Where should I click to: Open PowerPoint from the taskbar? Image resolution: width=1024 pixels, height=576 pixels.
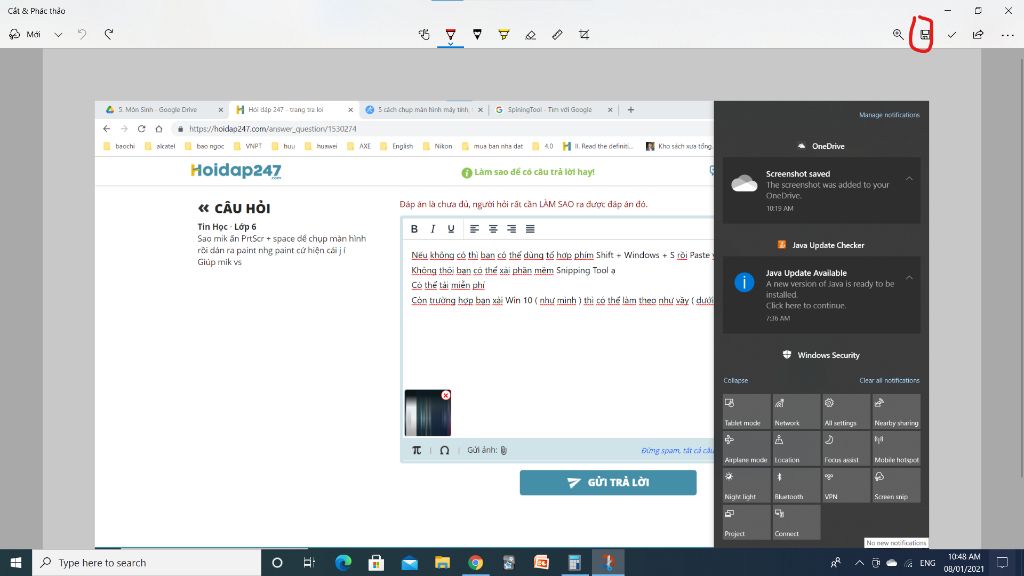(541, 562)
